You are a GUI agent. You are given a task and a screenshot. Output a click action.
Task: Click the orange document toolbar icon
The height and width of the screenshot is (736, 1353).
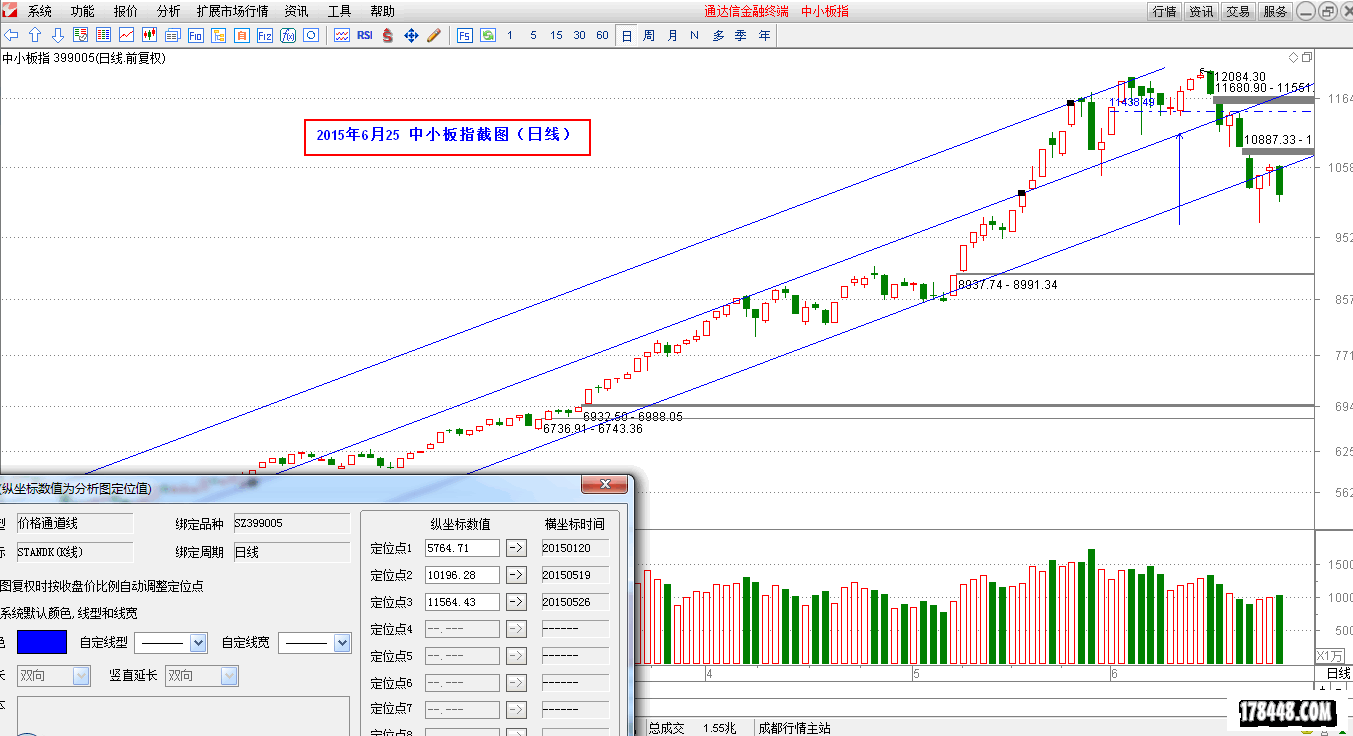tap(241, 35)
